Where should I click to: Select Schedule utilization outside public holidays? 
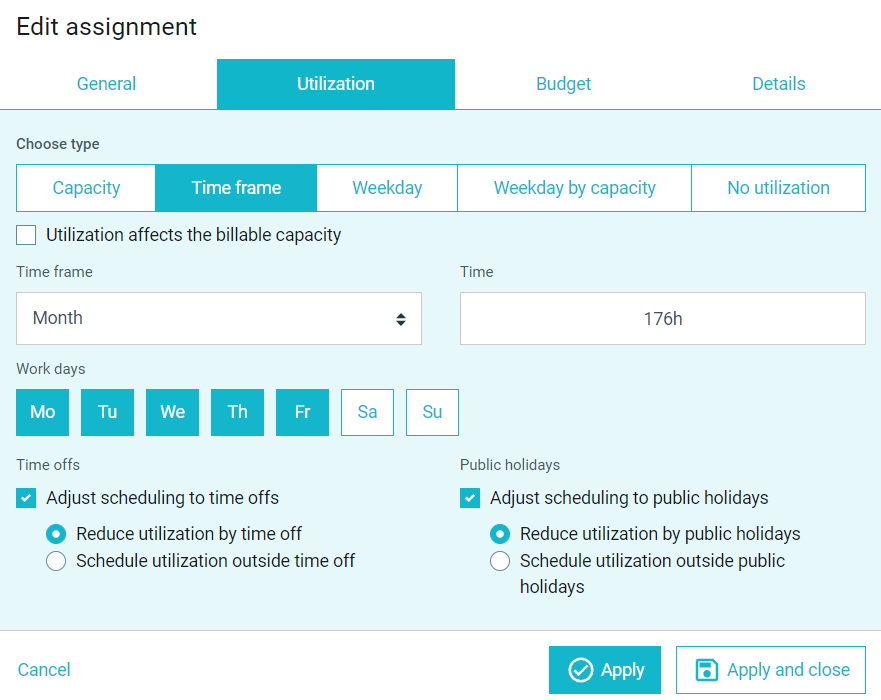(x=500, y=561)
